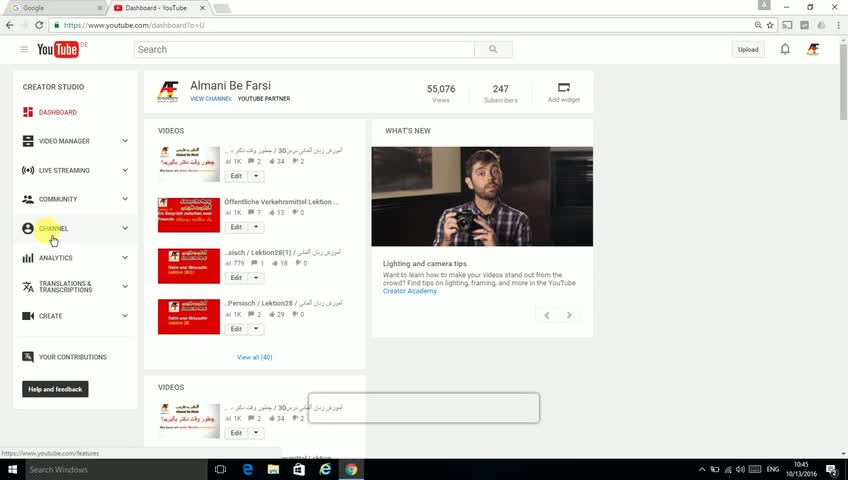
Task: Click the Analytics bar chart icon
Action: pos(28,258)
